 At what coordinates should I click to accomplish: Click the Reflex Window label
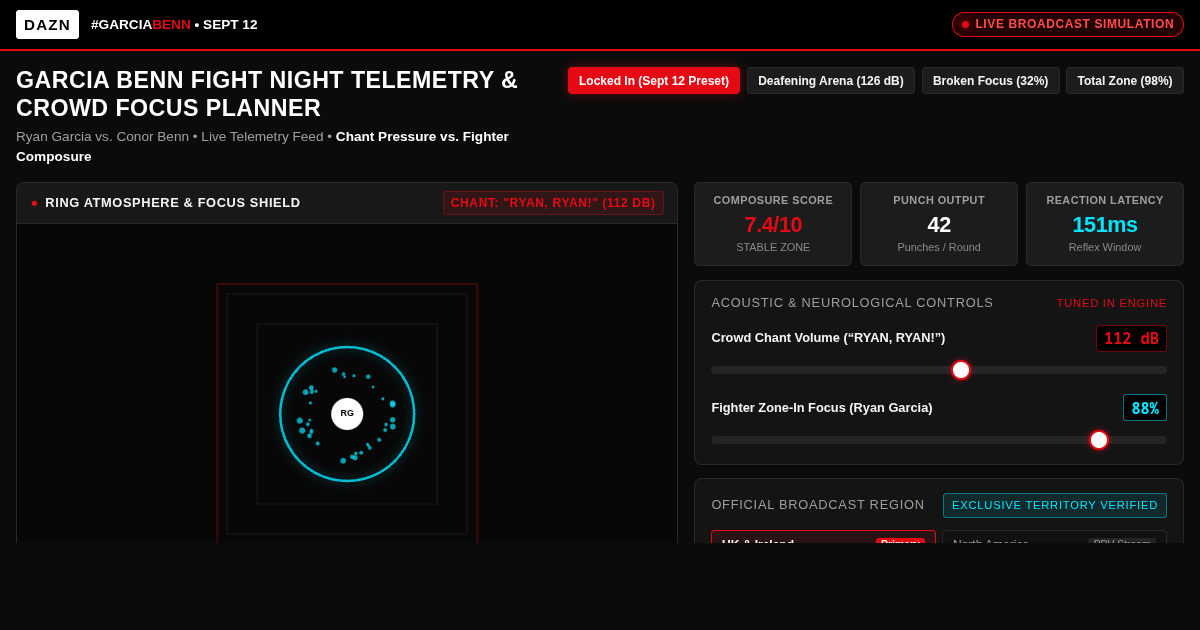point(1105,247)
